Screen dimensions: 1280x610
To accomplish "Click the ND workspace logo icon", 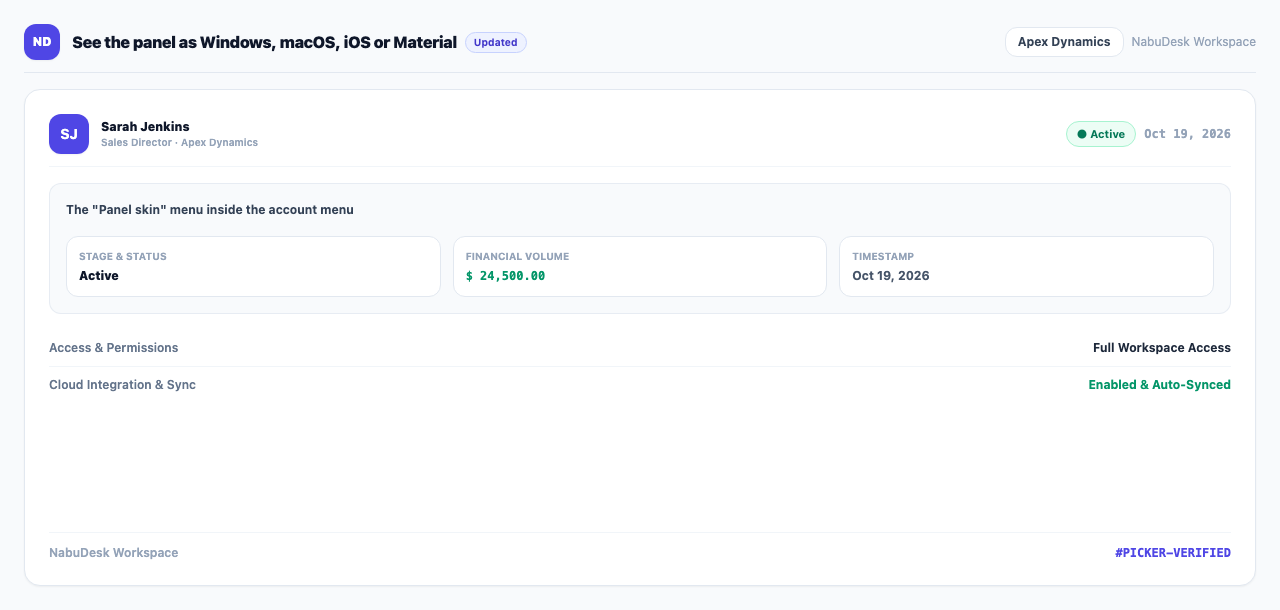I will [42, 42].
